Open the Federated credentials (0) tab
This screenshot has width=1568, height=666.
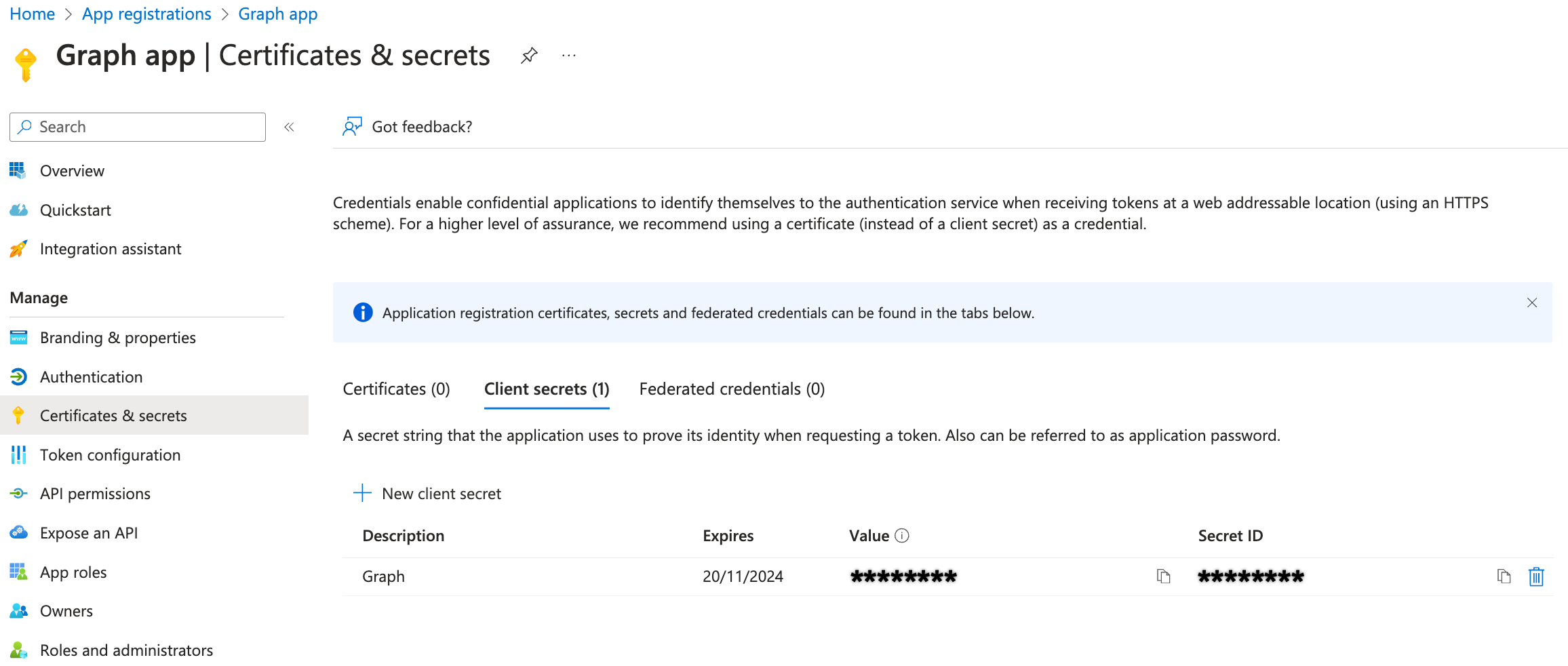732,389
